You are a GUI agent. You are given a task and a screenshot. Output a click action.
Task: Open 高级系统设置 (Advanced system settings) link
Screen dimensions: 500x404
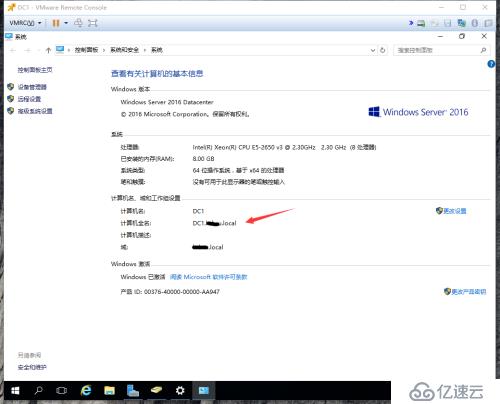(35, 111)
